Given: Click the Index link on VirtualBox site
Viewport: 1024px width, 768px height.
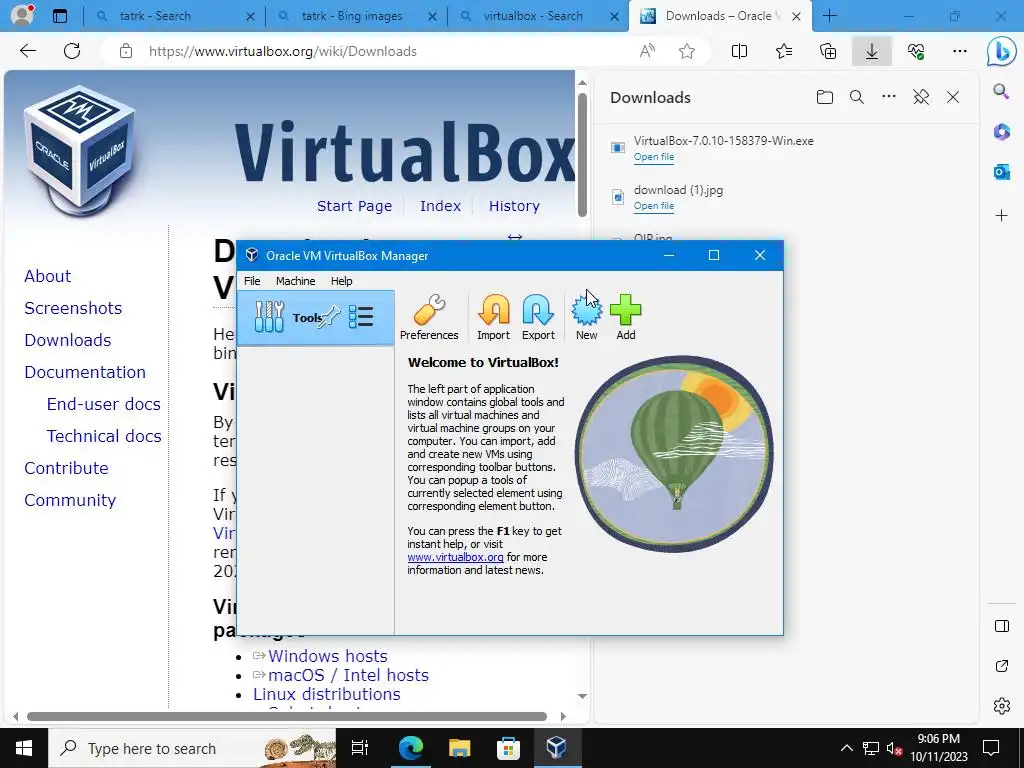Looking at the screenshot, I should coord(440,206).
